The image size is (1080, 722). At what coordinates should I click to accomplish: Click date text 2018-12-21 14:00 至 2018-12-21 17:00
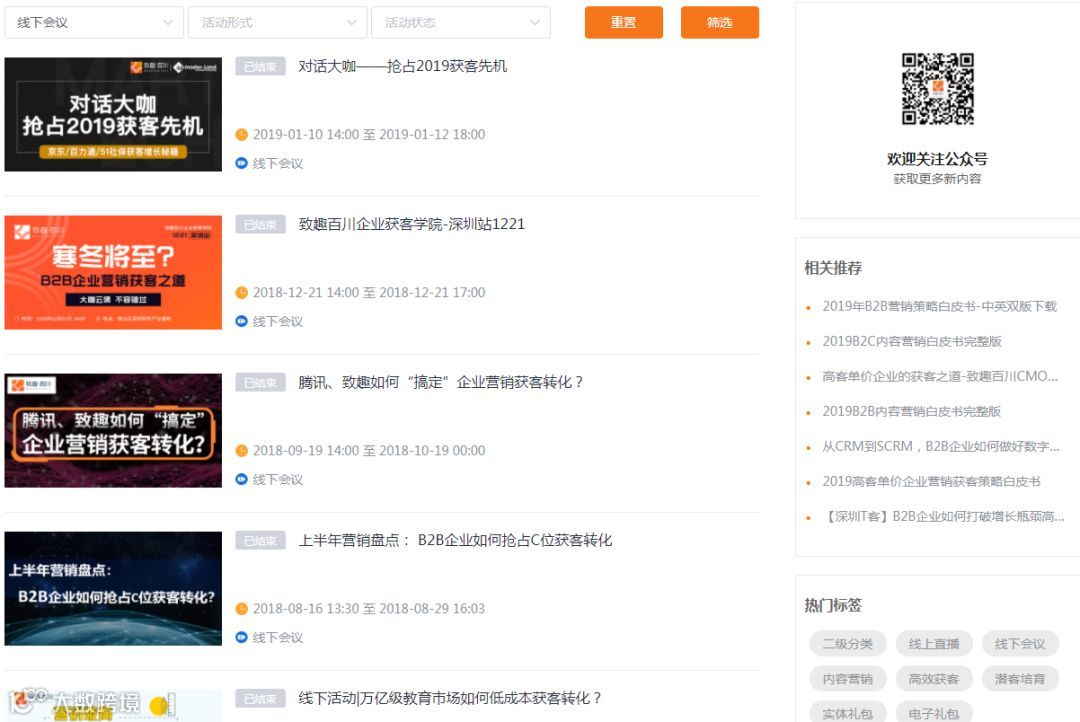click(369, 293)
